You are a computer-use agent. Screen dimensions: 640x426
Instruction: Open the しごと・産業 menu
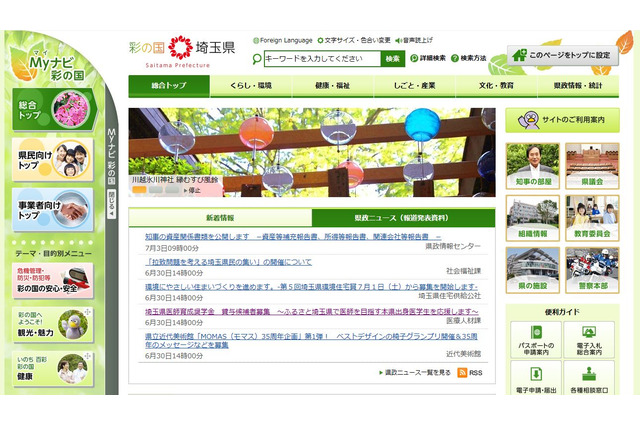click(x=414, y=86)
